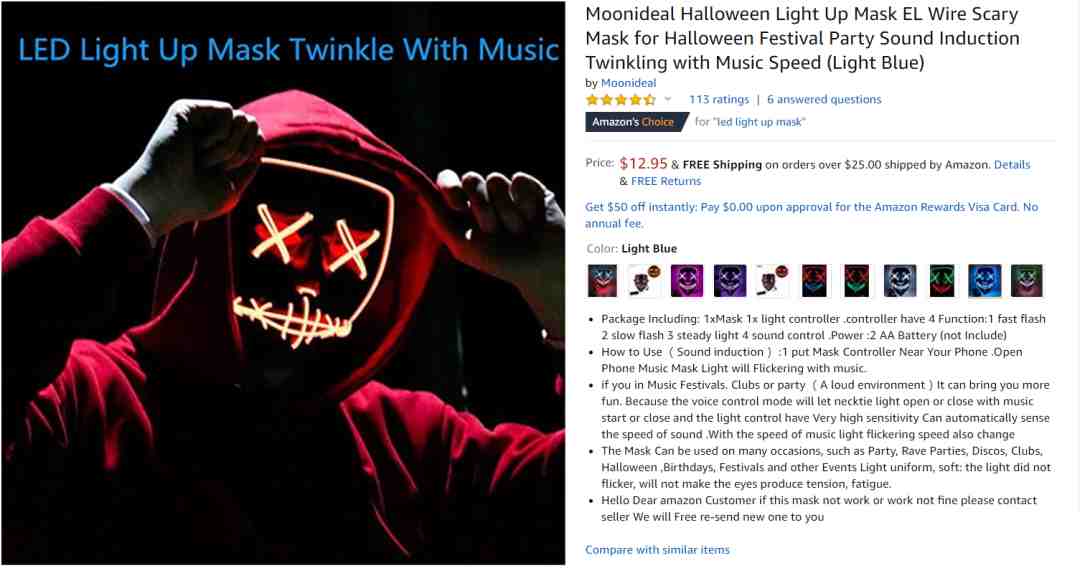Viewport: 1080px width, 568px height.
Task: Choose the white-glow mask swatch
Action: pyautogui.click(x=900, y=281)
